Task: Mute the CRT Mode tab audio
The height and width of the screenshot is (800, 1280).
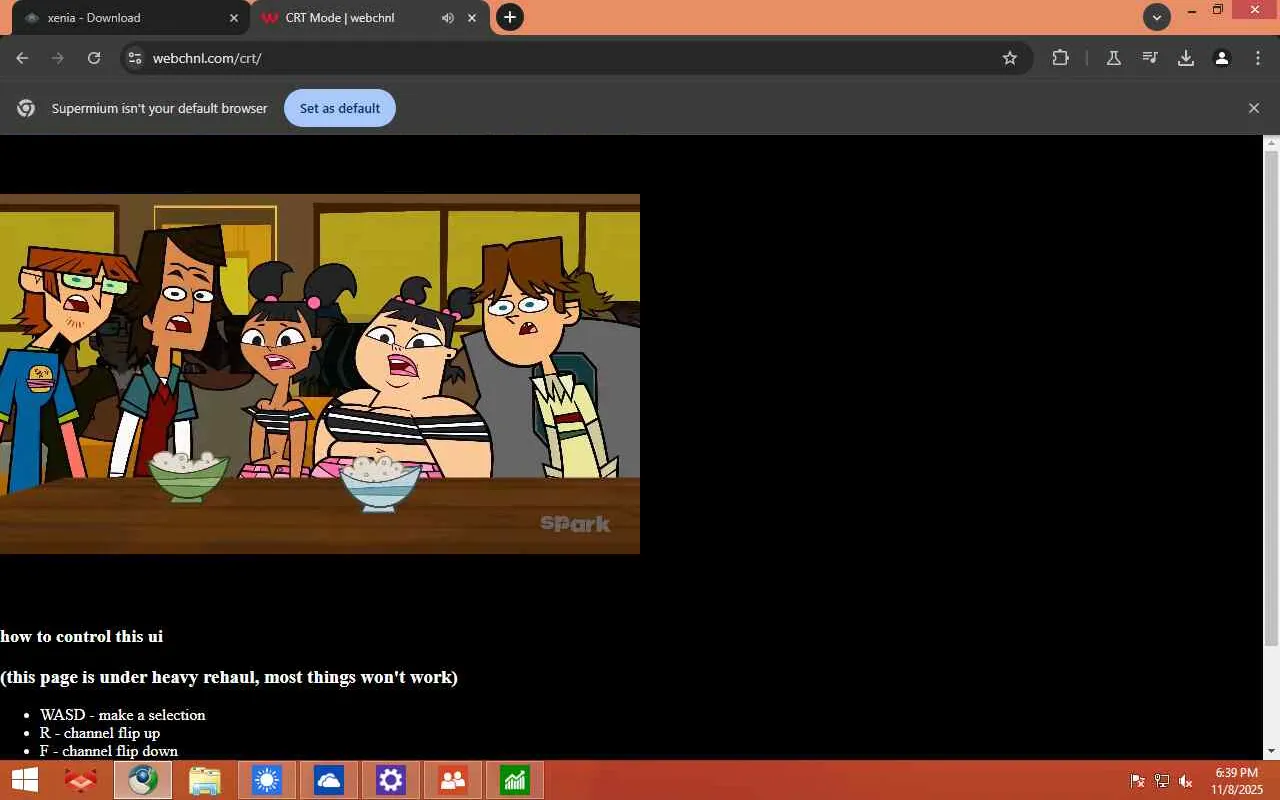Action: (447, 18)
